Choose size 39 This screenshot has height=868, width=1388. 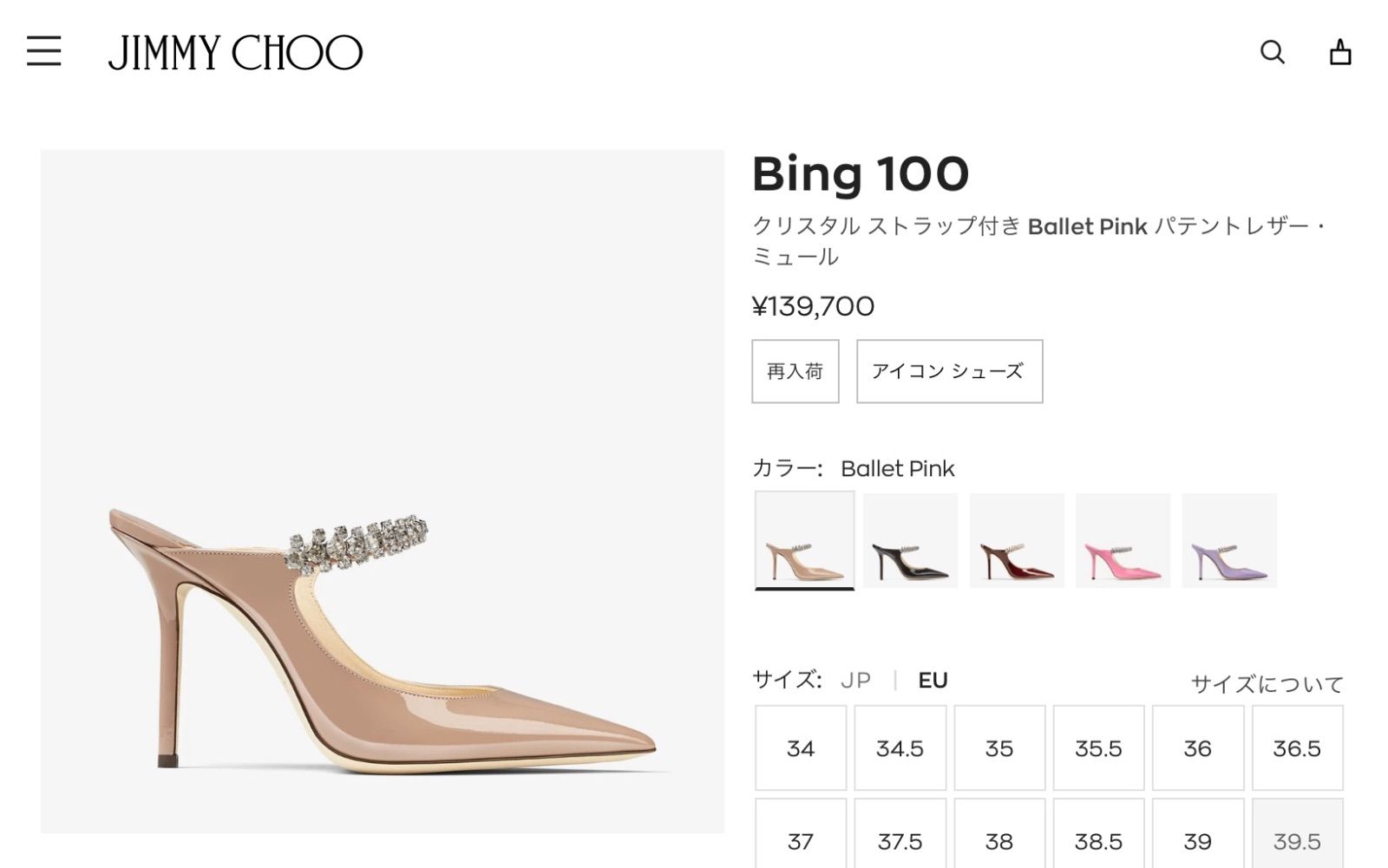click(x=1197, y=839)
